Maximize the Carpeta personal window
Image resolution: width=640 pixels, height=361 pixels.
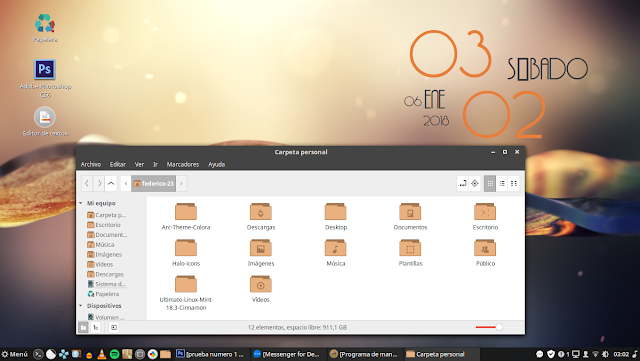(x=504, y=152)
